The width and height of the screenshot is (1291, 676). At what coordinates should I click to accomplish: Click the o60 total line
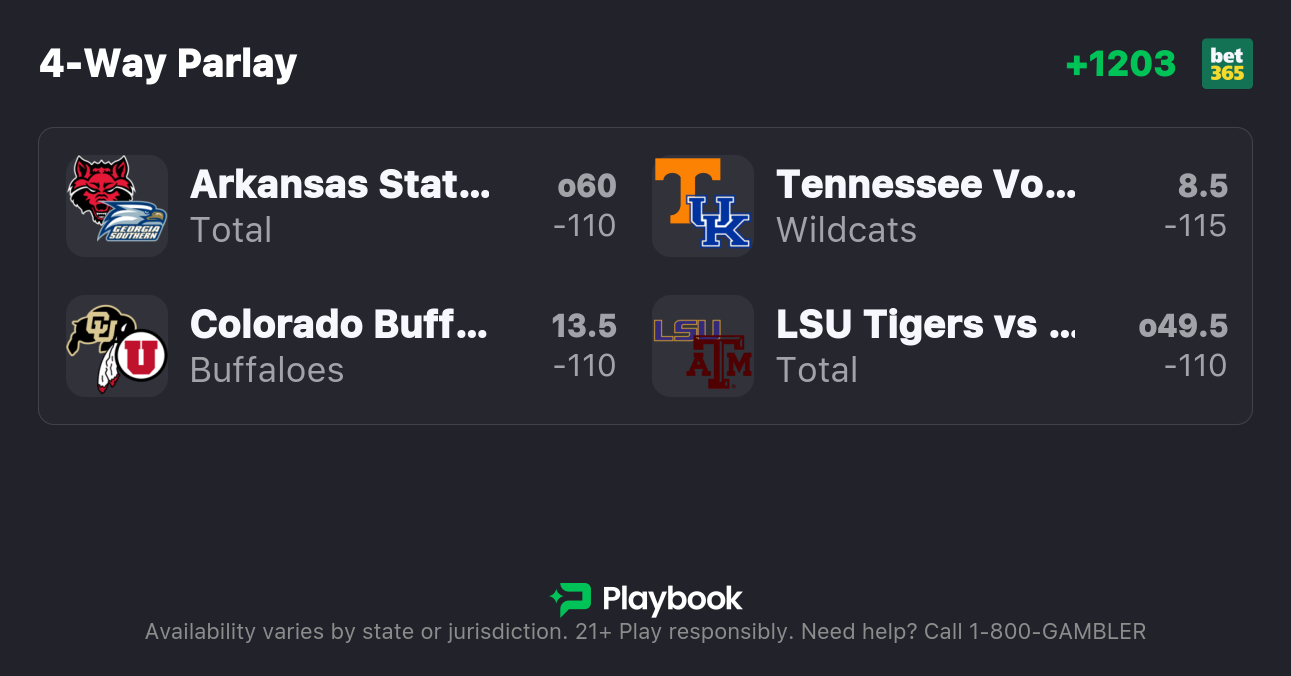coord(587,186)
